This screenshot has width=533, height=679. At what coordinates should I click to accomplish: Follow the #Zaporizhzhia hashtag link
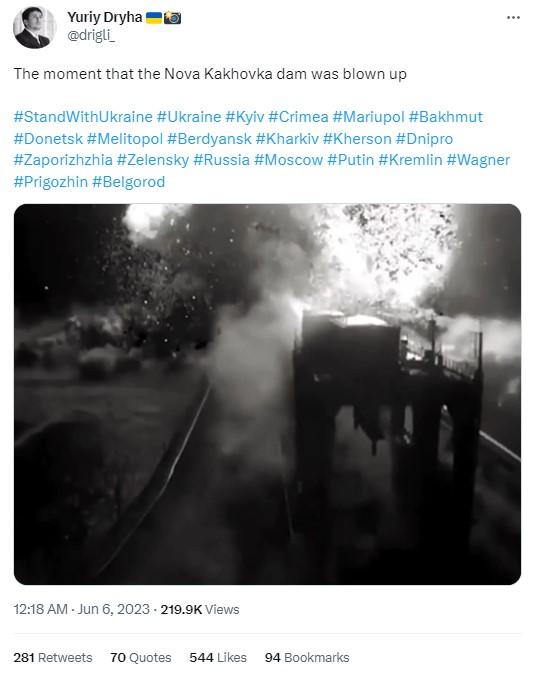click(63, 160)
